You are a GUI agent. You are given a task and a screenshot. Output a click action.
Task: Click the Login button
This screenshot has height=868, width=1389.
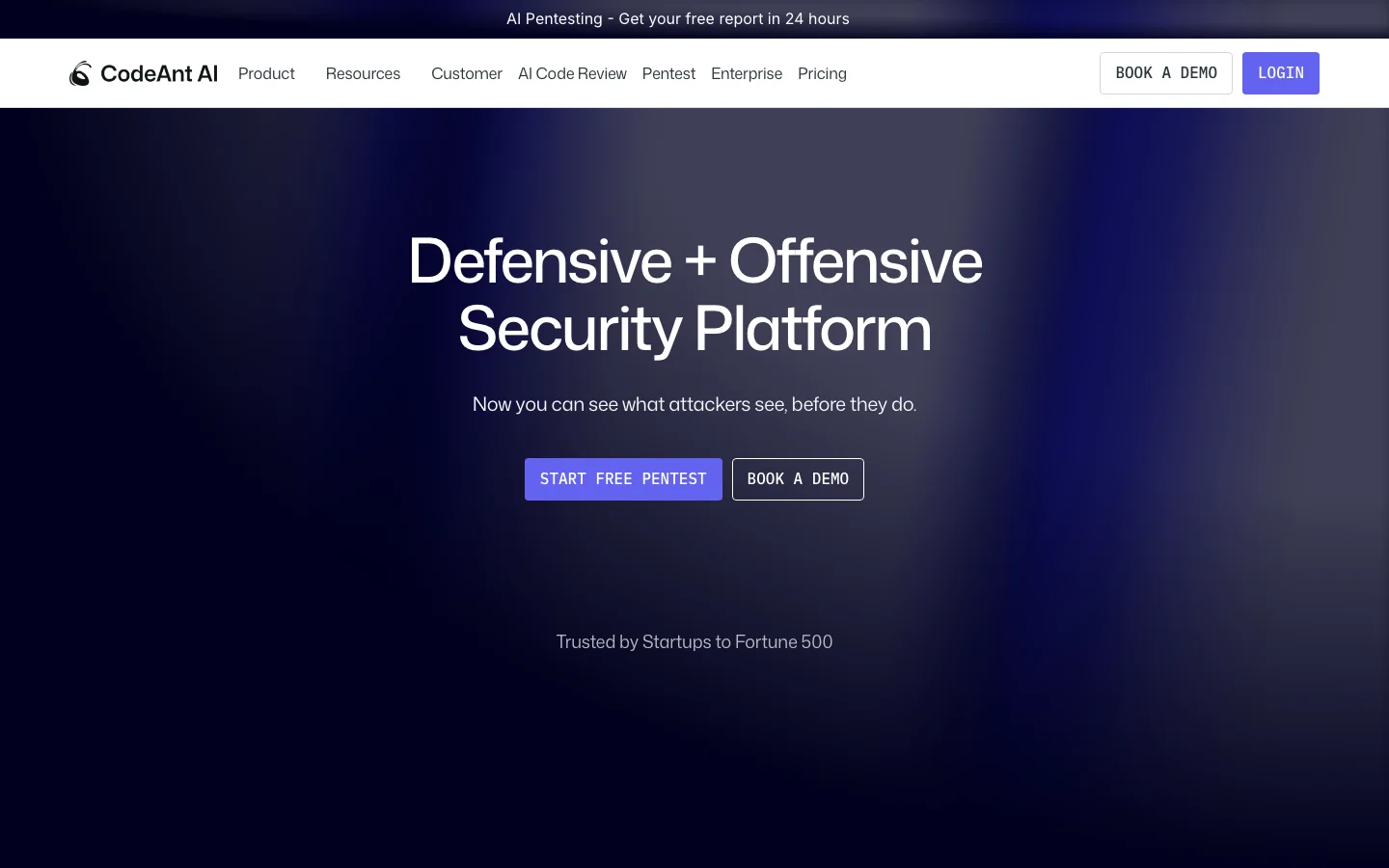pyautogui.click(x=1281, y=73)
